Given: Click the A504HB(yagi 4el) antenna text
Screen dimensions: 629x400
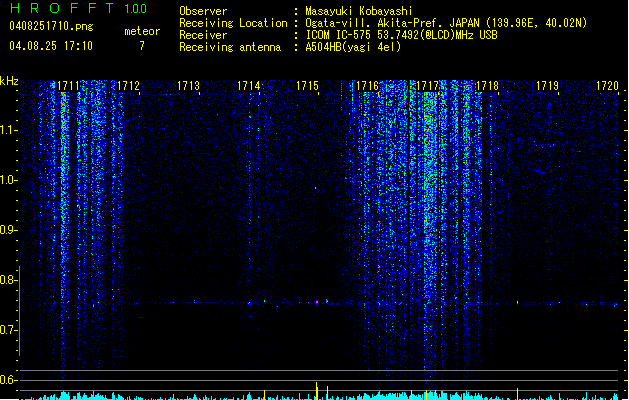Looking at the screenshot, I should 353,47.
